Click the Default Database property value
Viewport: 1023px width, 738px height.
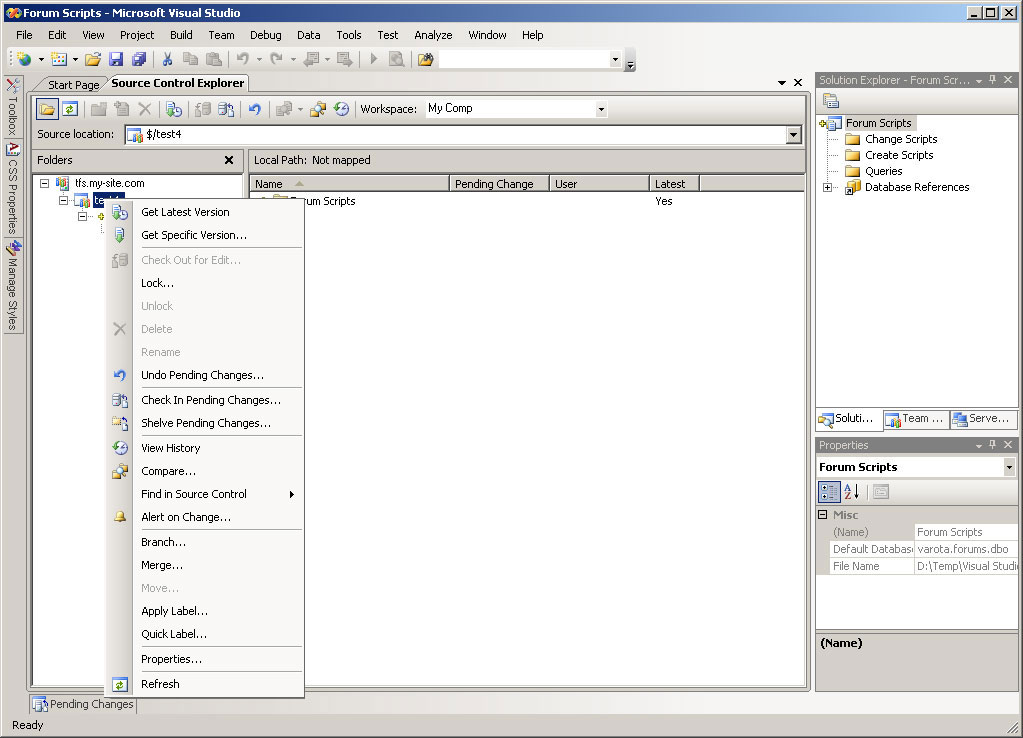[x=965, y=549]
